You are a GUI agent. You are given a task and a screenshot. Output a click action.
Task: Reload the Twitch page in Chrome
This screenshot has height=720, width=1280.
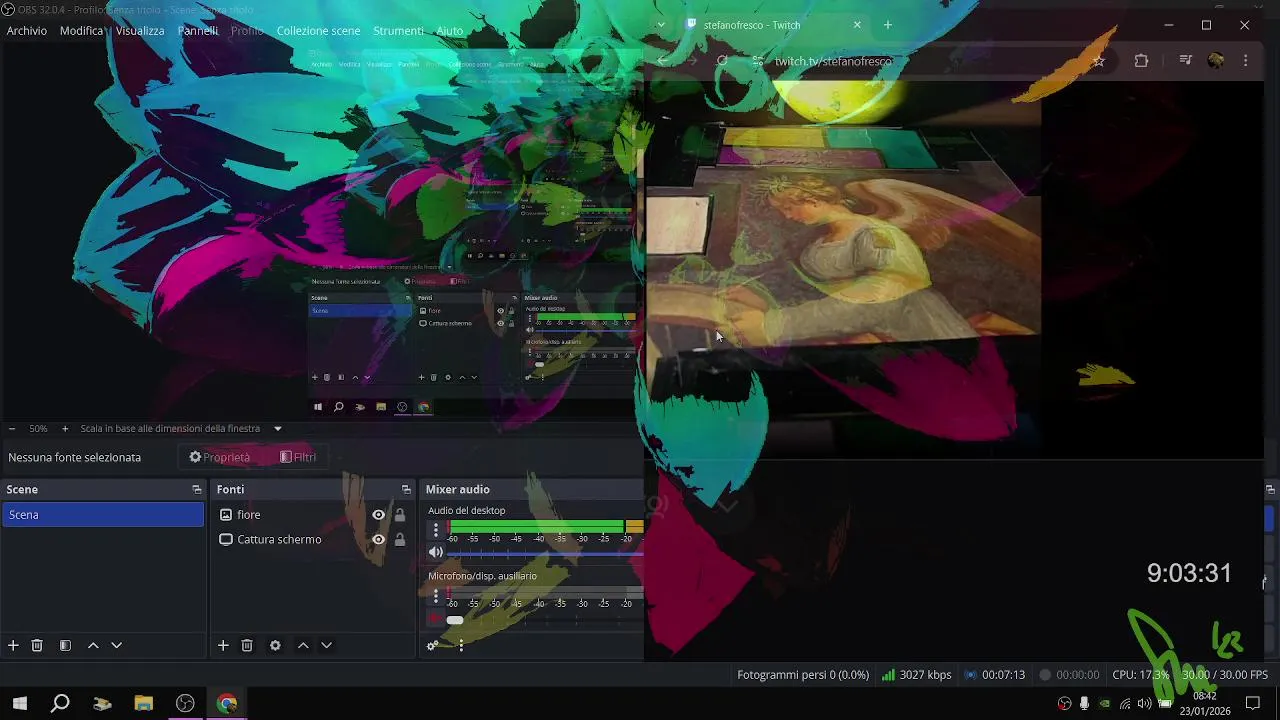click(x=722, y=61)
